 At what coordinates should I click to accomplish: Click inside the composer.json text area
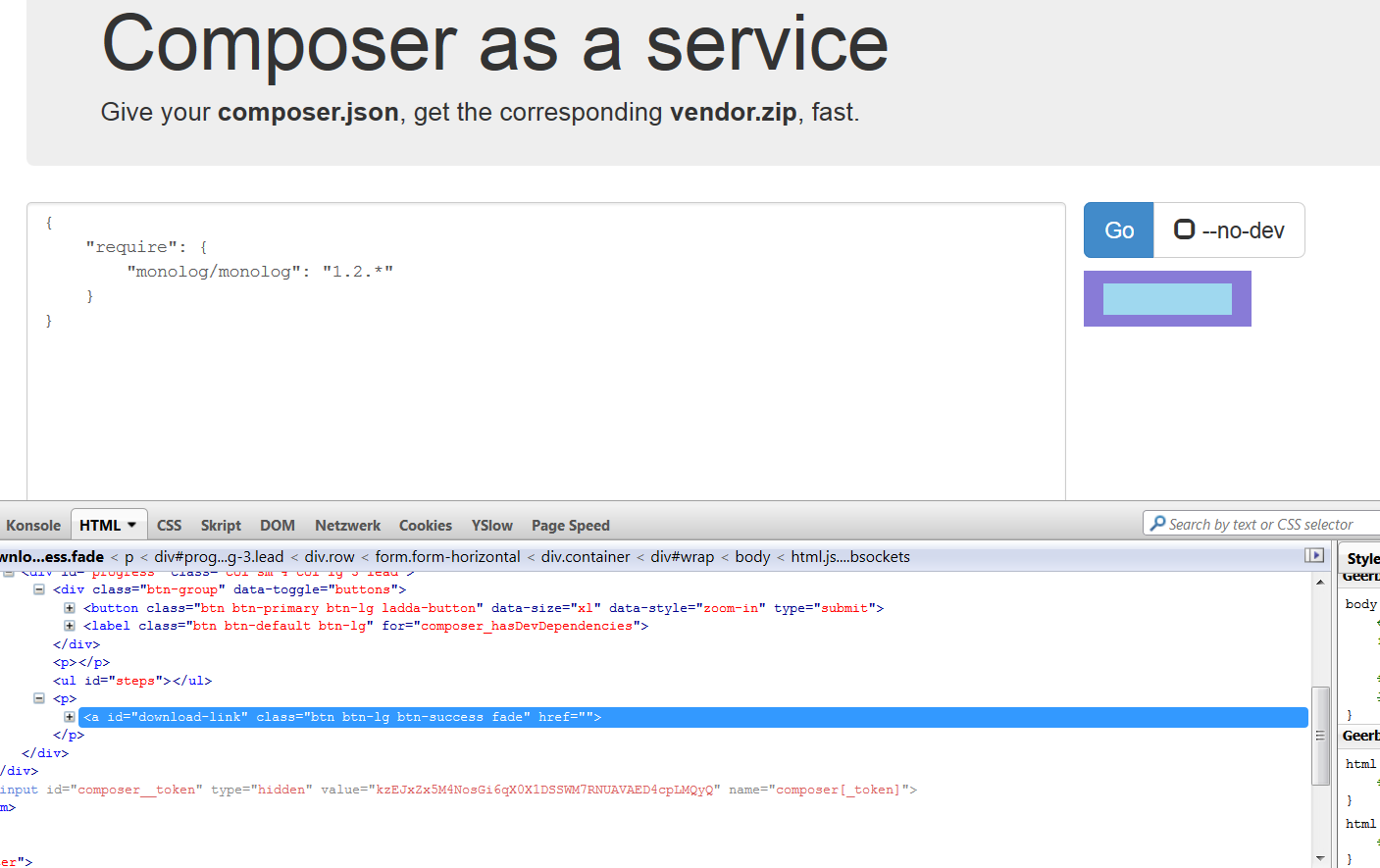545,351
